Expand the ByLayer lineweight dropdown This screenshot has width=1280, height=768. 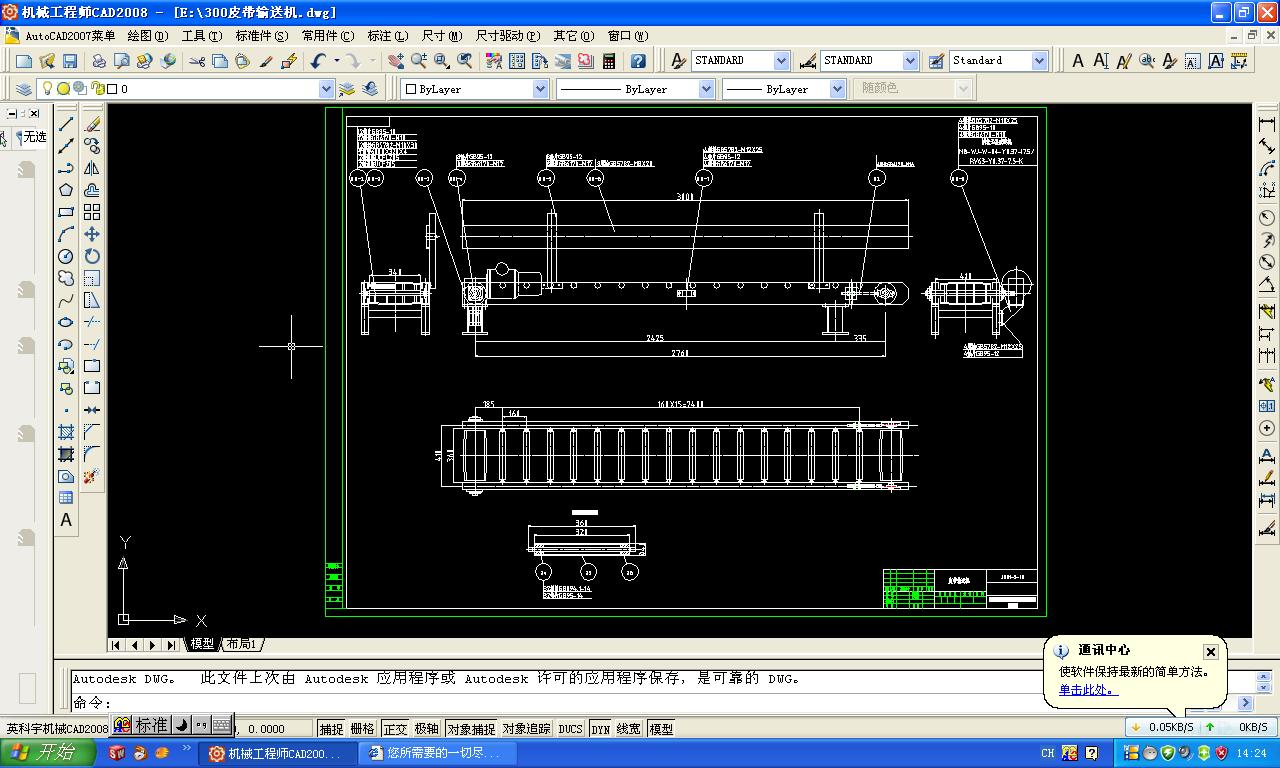(837, 89)
